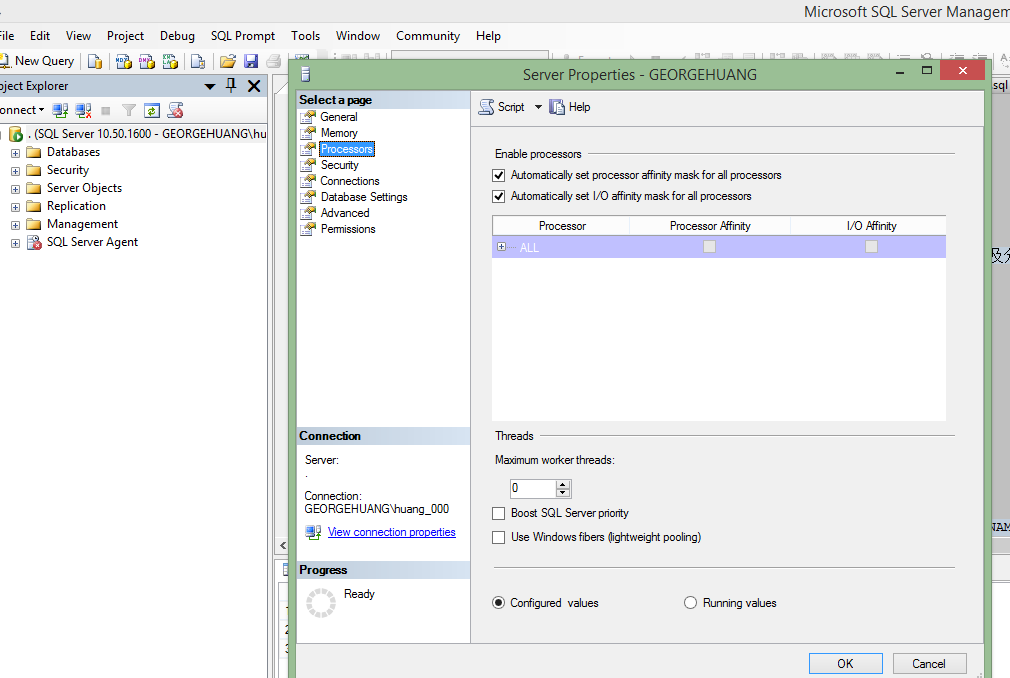The image size is (1010, 678).
Task: Open the Object Explorer window position dropdown arrow
Action: click(x=210, y=86)
